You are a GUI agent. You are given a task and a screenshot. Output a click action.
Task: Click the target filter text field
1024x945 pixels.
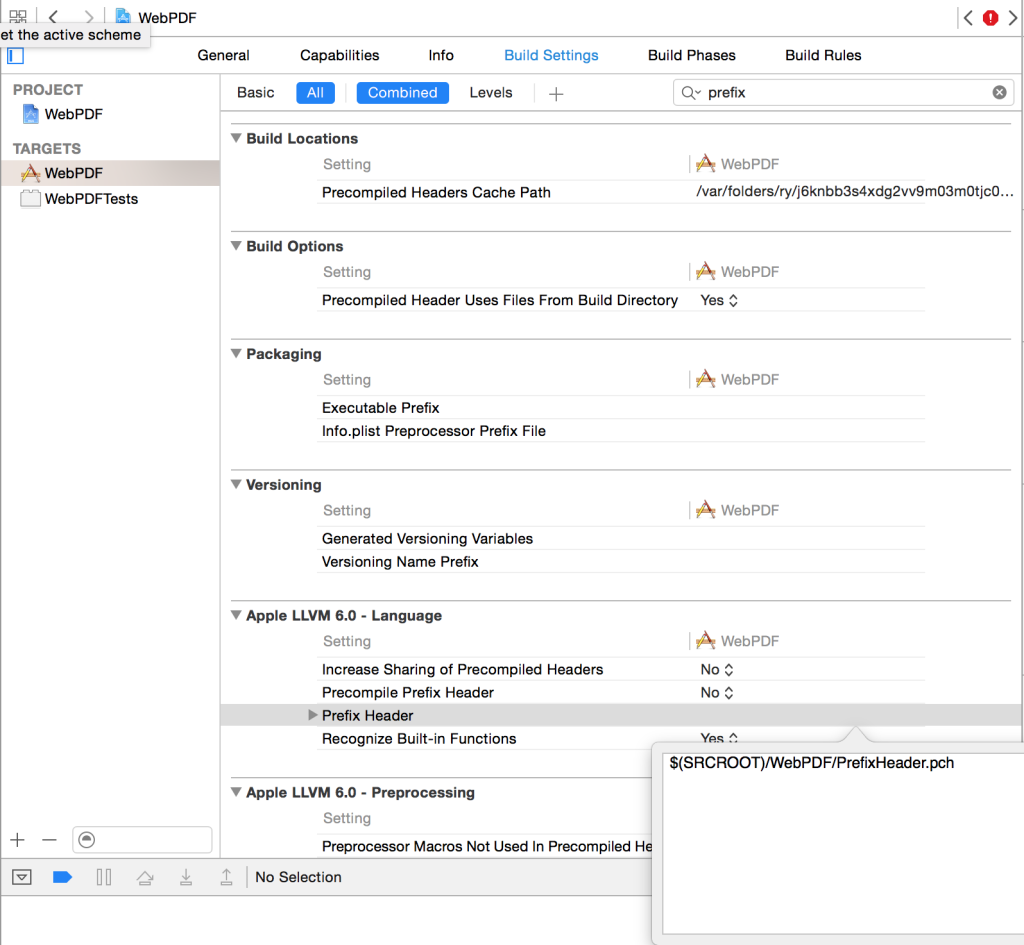(x=142, y=840)
